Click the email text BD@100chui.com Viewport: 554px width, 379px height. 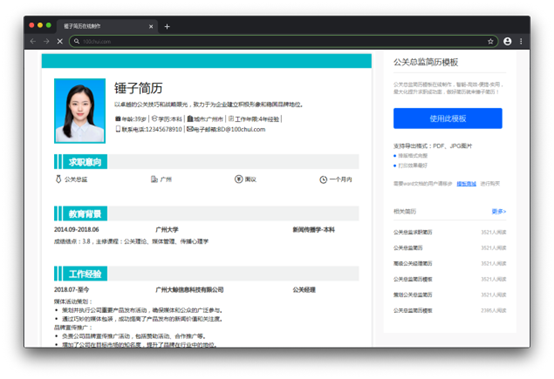(x=241, y=129)
